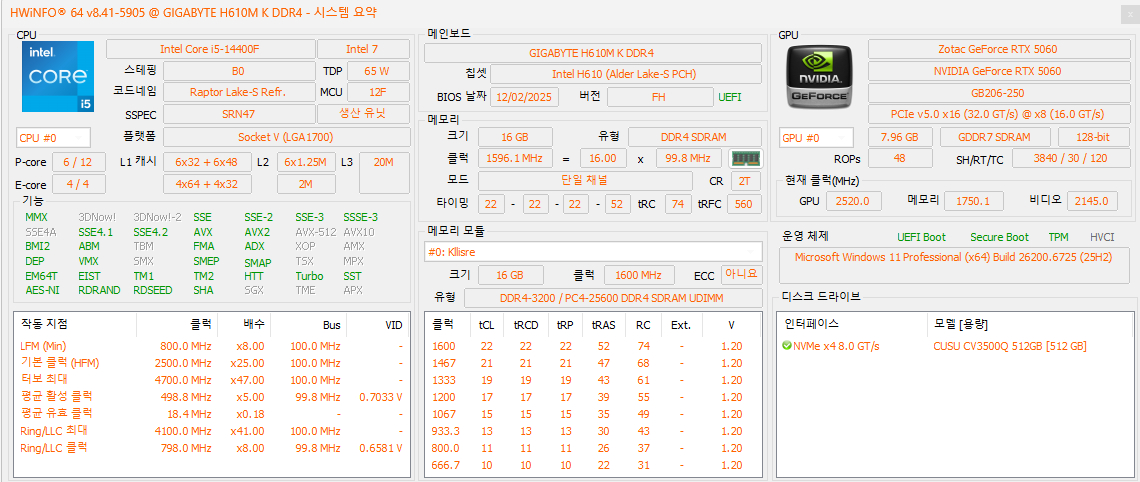Click the 'tRCD' column header in memory table

pyautogui.click(x=526, y=325)
